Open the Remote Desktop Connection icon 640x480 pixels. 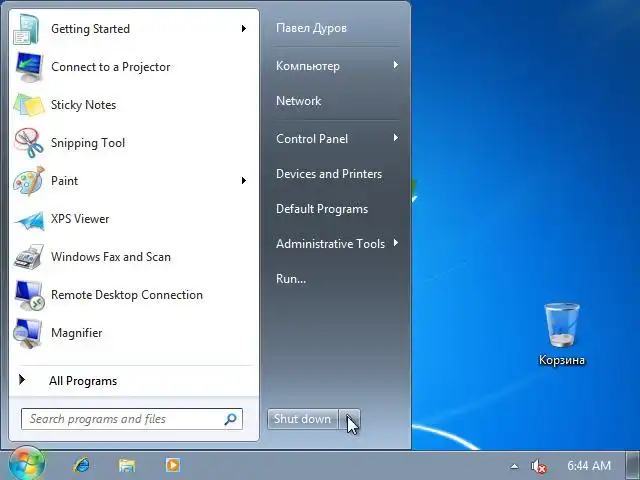(x=29, y=295)
